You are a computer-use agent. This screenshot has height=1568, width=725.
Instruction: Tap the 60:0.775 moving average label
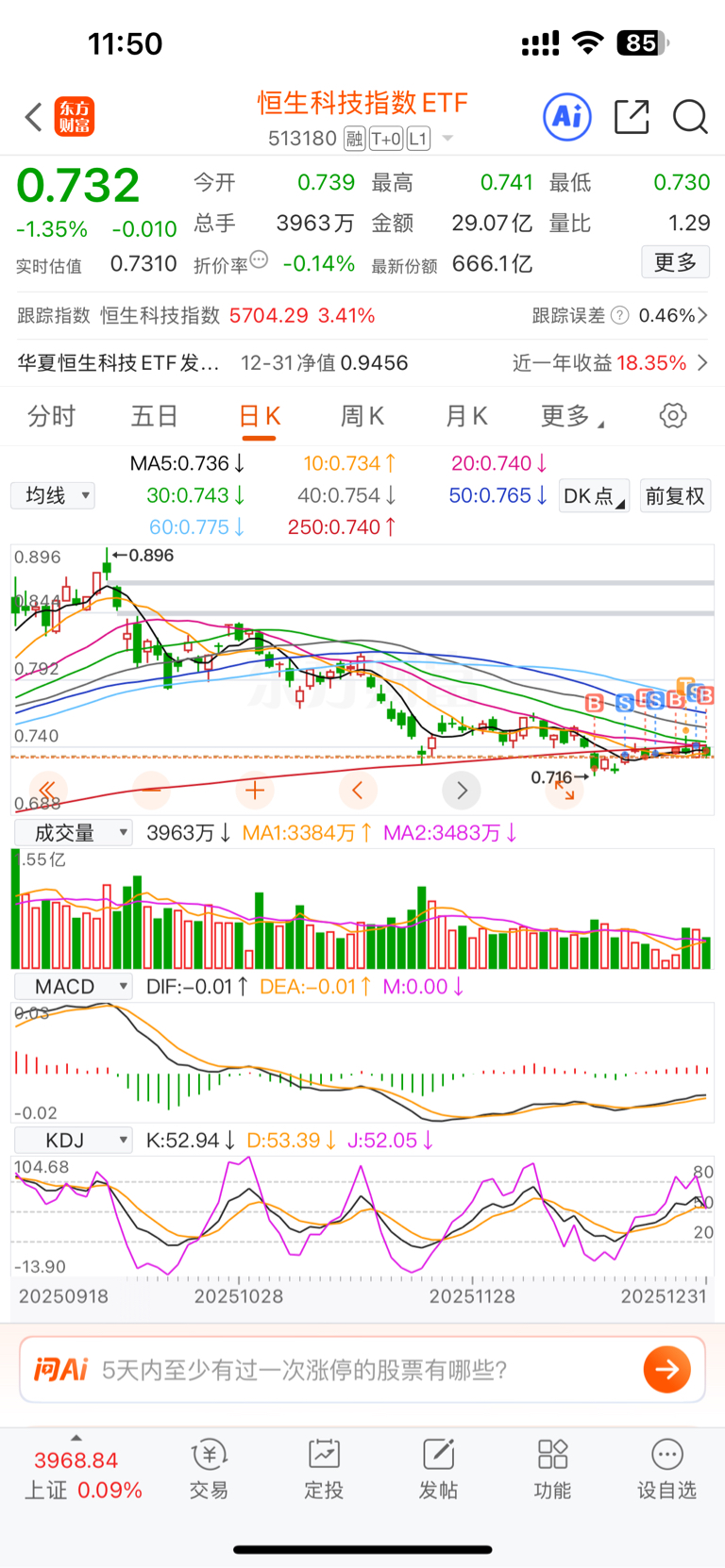click(x=197, y=527)
